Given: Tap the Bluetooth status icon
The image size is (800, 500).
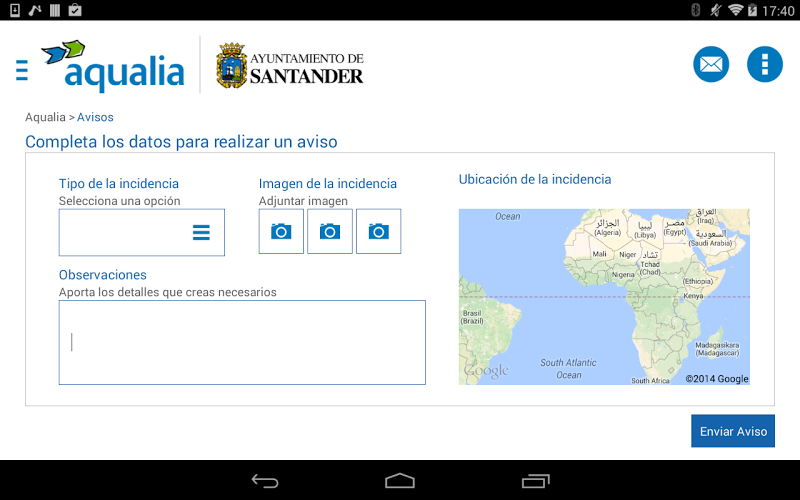Looking at the screenshot, I should [x=695, y=10].
